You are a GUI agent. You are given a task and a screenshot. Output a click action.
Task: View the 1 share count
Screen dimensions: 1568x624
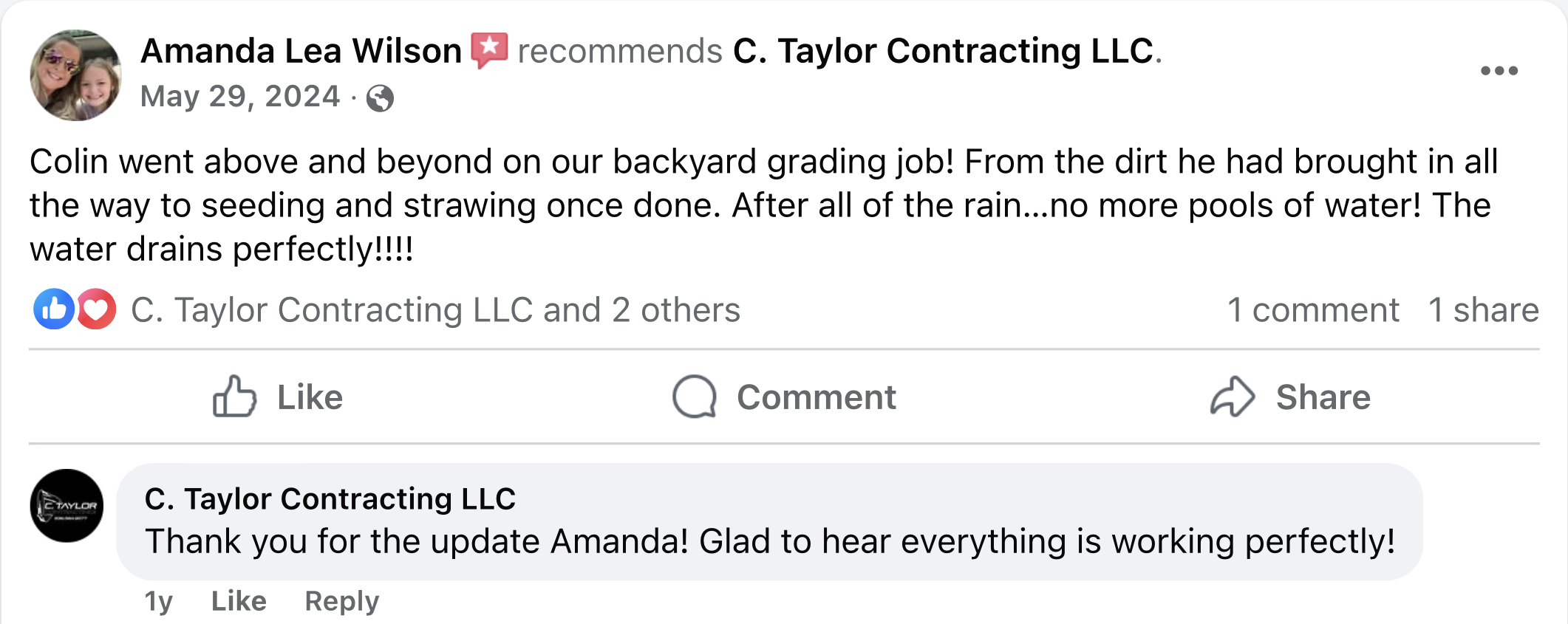1484,310
